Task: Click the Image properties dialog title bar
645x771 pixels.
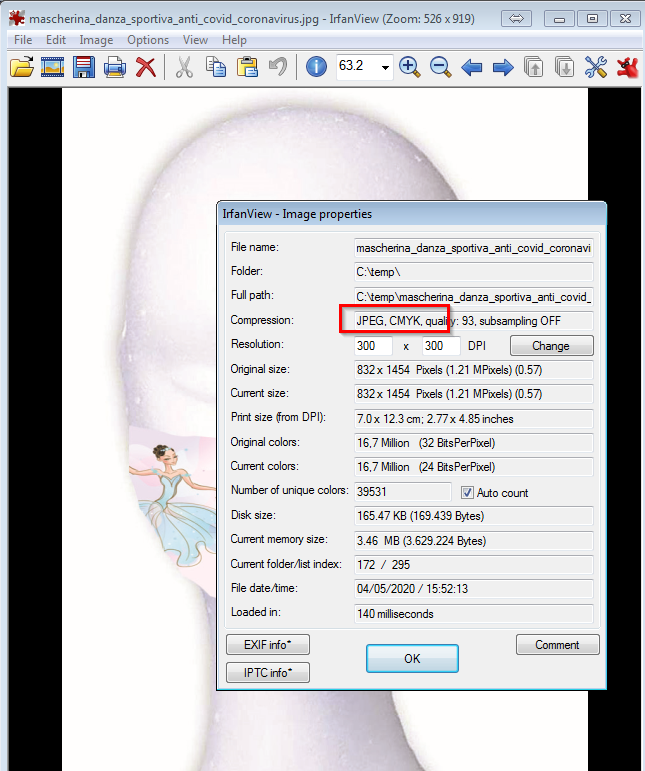Action: (x=411, y=214)
